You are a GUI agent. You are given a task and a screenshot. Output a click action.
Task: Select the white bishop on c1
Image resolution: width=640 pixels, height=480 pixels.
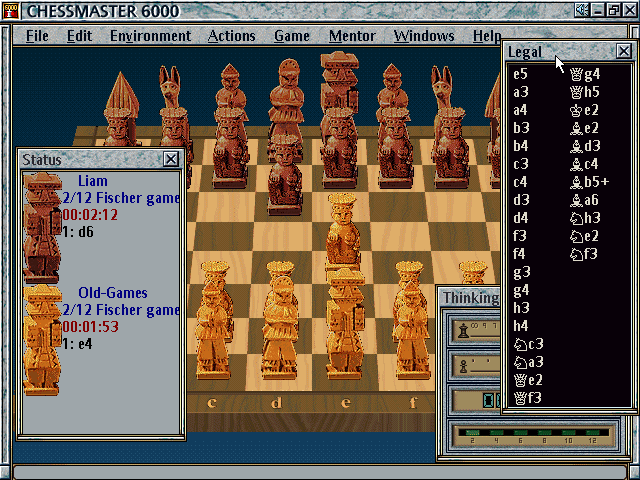pyautogui.click(x=213, y=329)
